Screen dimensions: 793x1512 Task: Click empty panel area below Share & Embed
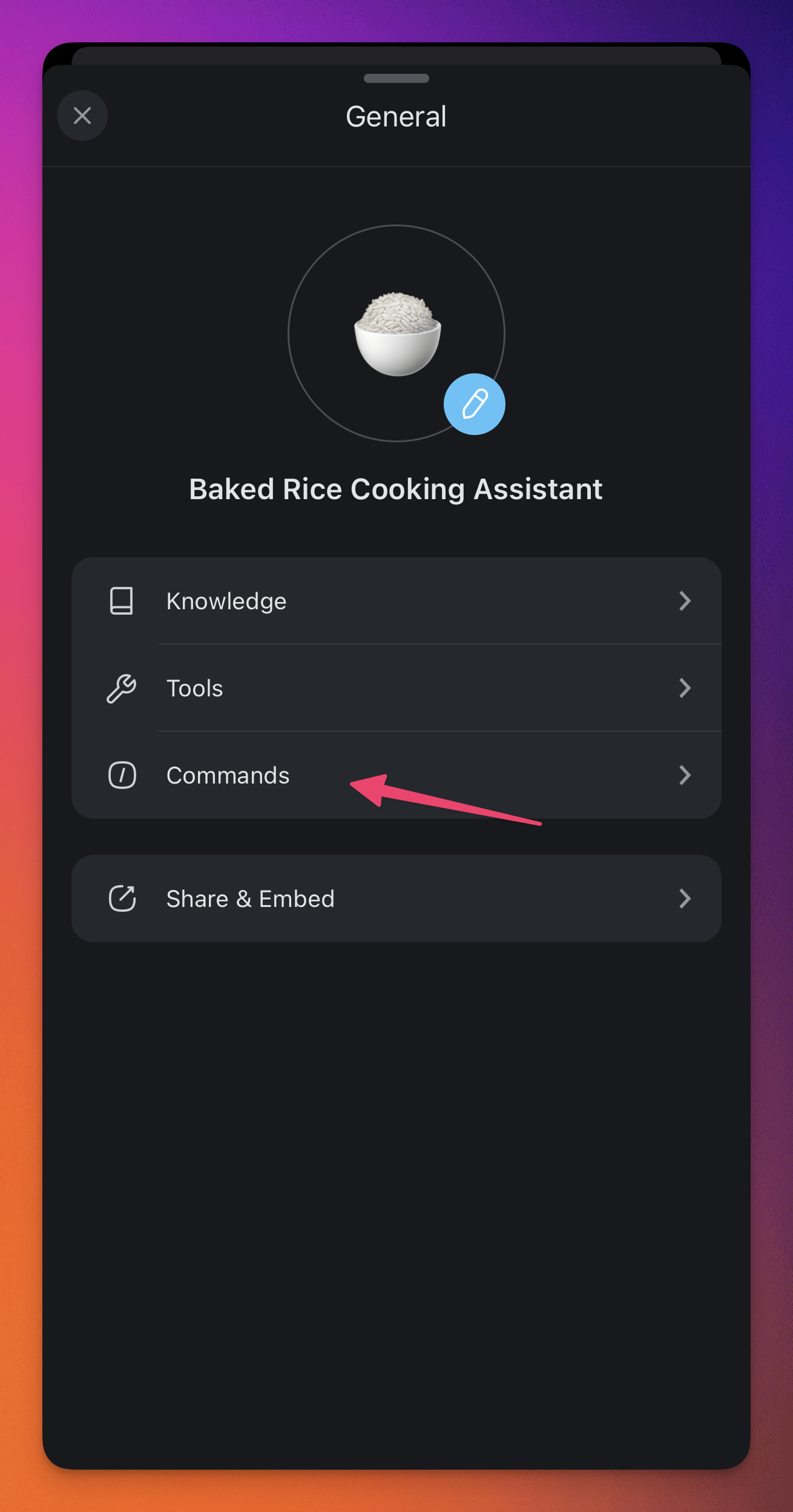pyautogui.click(x=396, y=1180)
